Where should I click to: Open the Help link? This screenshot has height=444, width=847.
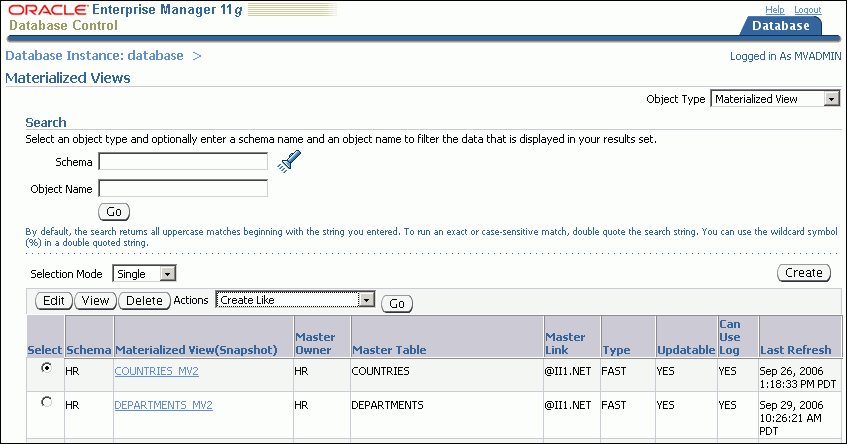775,10
